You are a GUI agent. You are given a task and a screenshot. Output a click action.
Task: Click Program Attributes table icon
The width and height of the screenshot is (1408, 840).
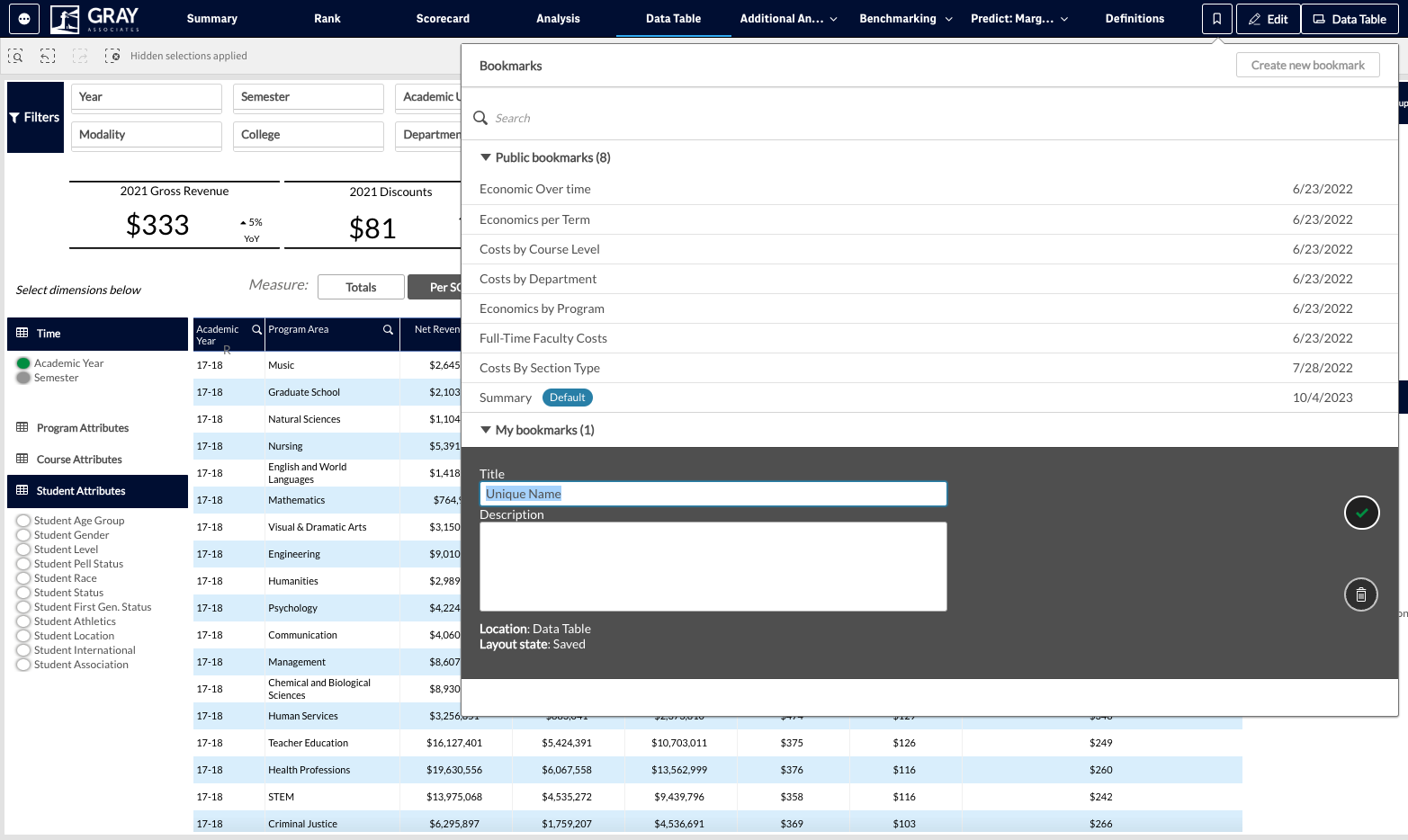pyautogui.click(x=22, y=427)
